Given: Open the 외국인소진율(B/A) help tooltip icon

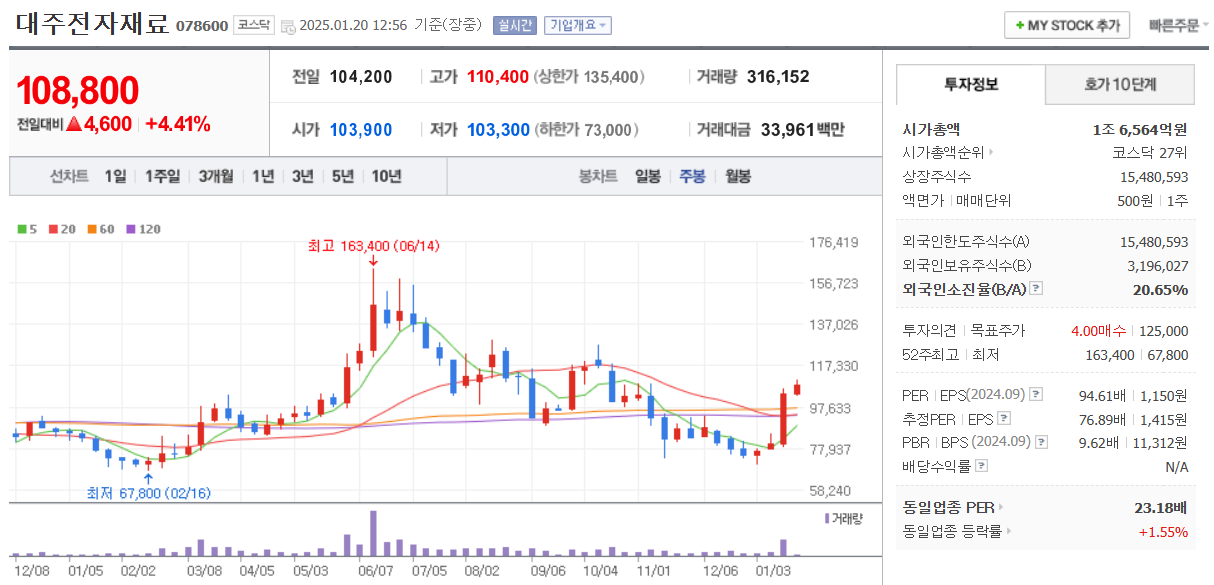Looking at the screenshot, I should click(1036, 288).
